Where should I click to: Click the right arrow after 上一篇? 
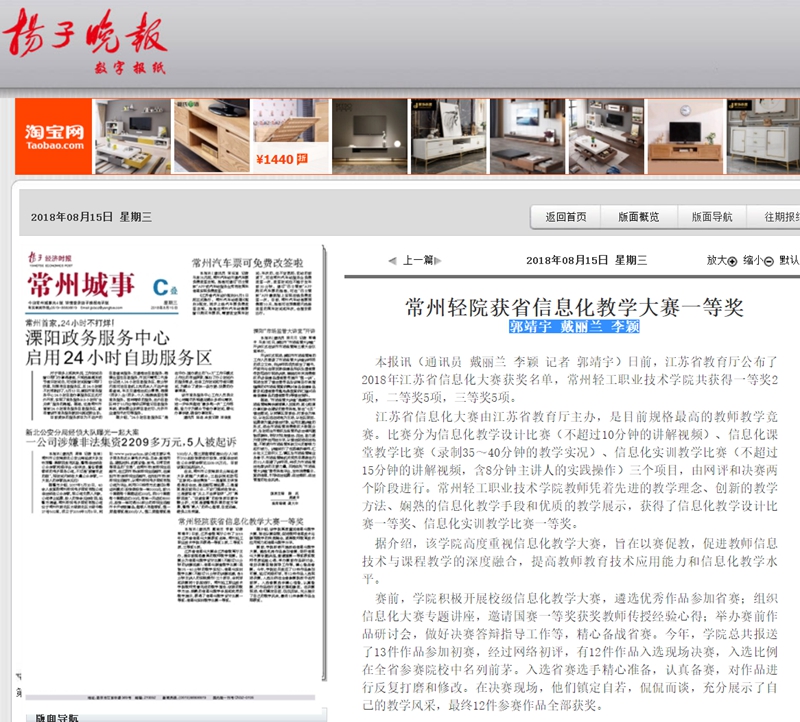(x=439, y=260)
